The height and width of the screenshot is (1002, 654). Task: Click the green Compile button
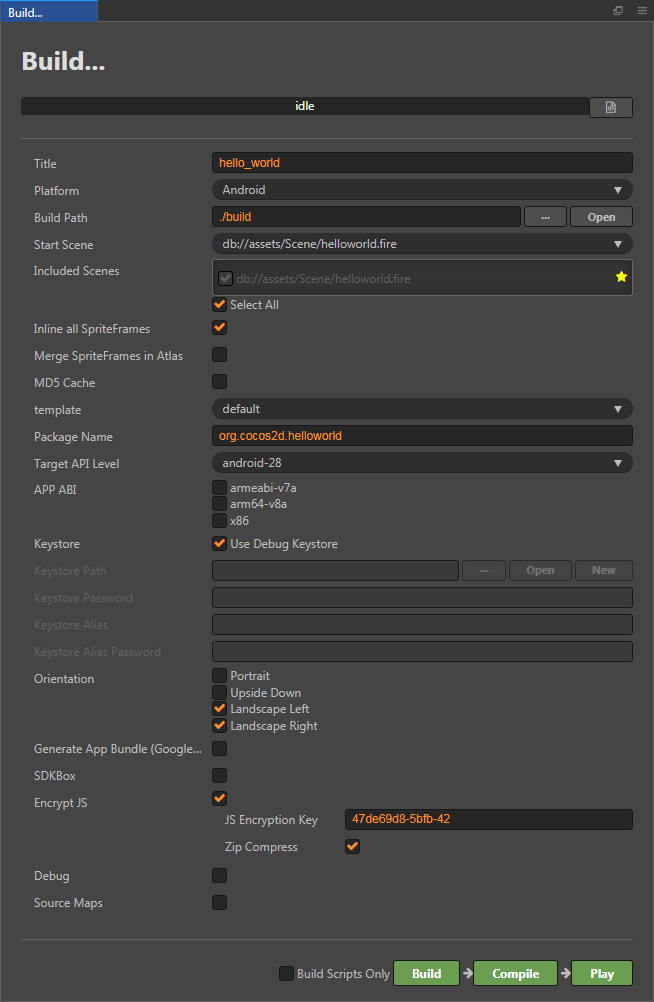coord(515,973)
